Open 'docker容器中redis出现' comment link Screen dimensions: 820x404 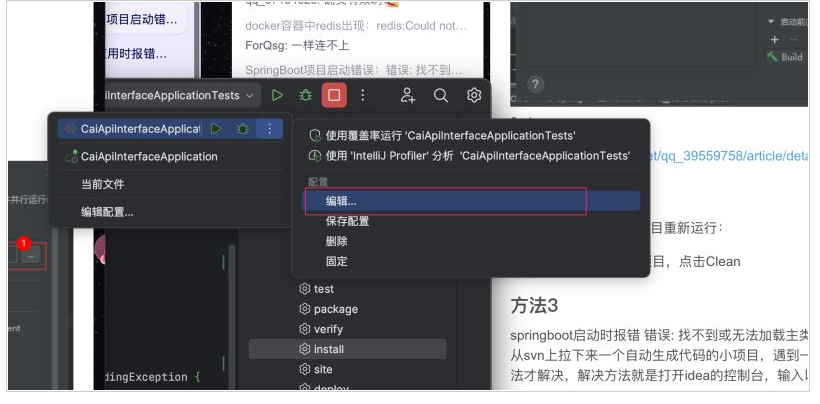tap(356, 26)
